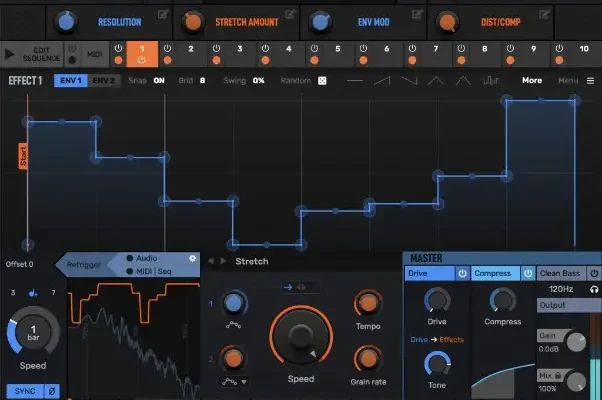This screenshot has width=602, height=400.
Task: Expand More envelope shape options
Action: click(533, 80)
